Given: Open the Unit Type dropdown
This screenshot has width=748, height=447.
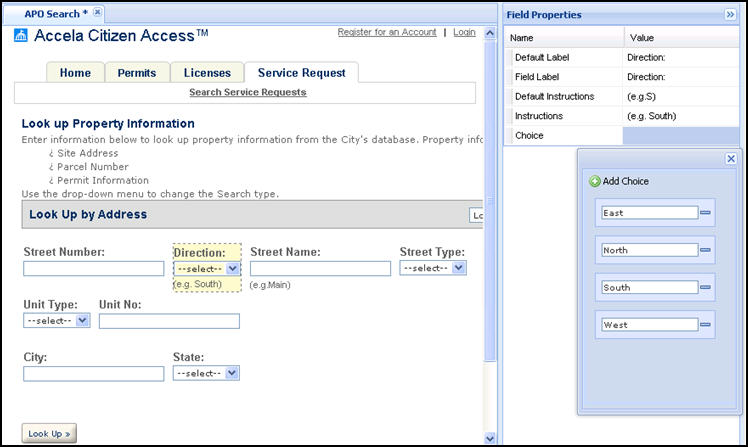Looking at the screenshot, I should [57, 321].
